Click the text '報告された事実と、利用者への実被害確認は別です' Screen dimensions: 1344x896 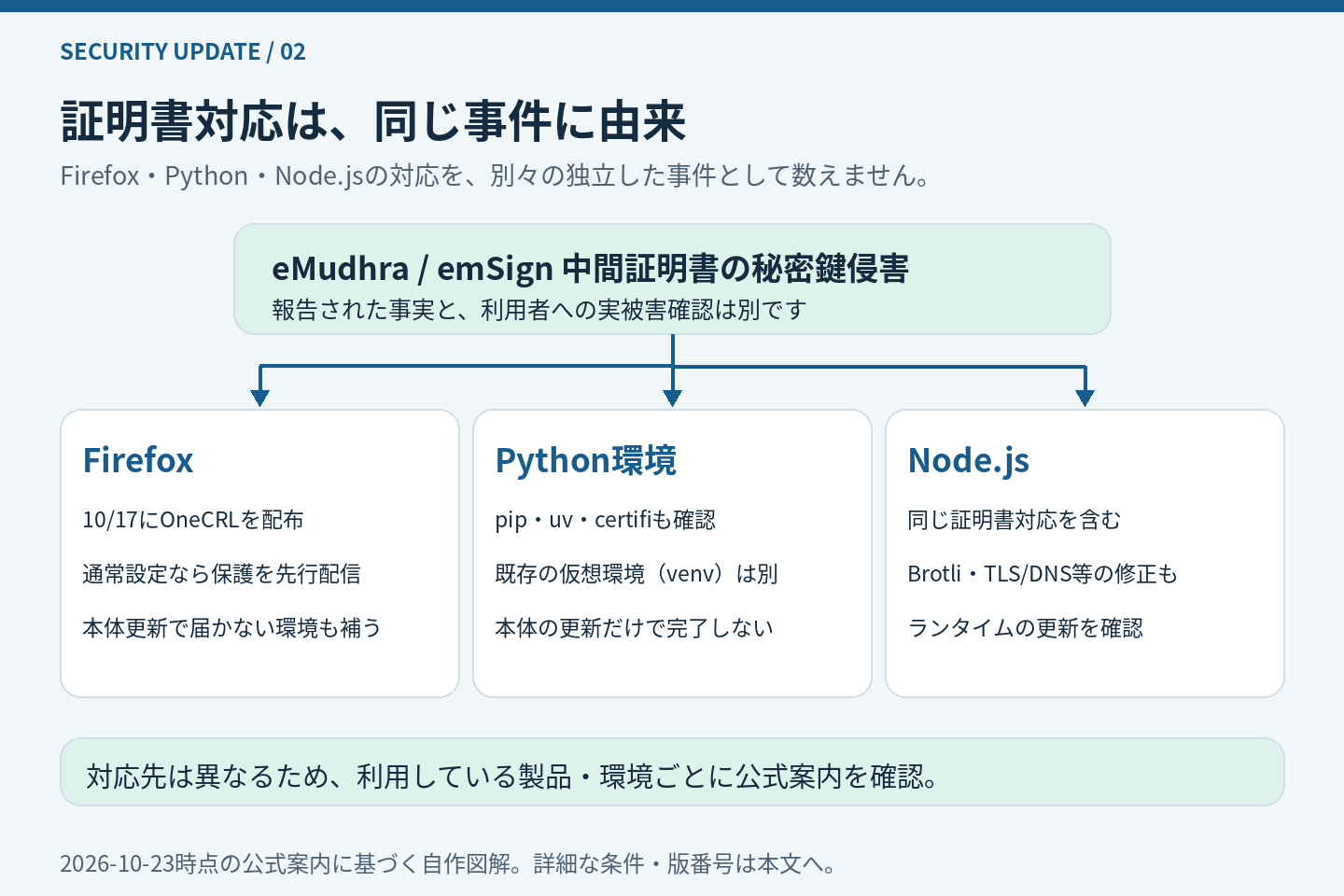[539, 310]
